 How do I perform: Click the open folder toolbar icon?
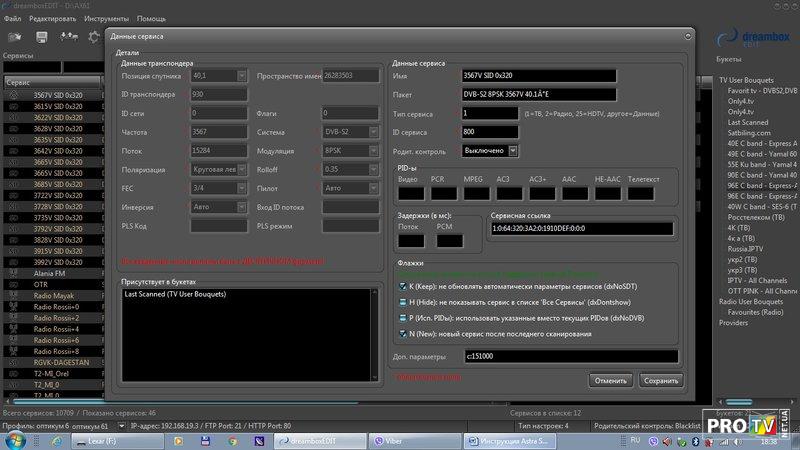(17, 37)
